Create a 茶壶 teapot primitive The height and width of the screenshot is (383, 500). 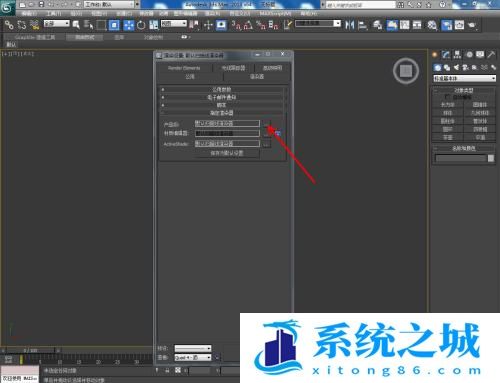[447, 137]
